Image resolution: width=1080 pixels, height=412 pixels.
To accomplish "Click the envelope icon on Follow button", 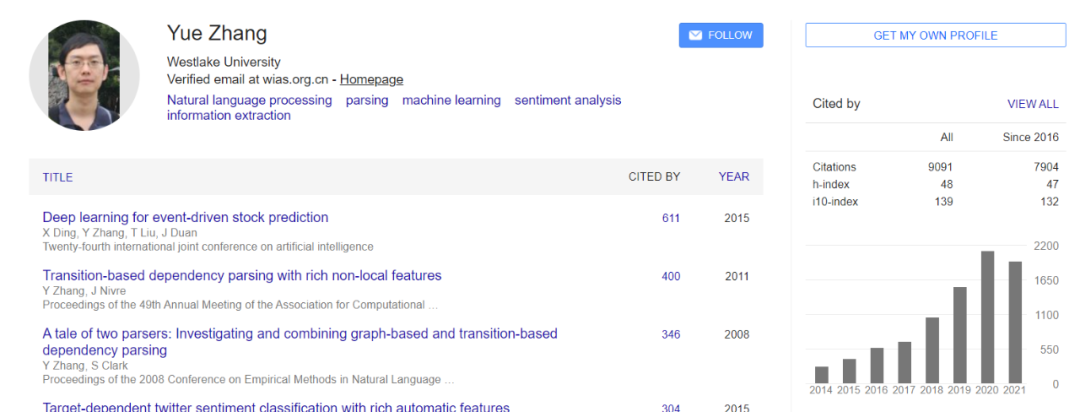I will click(x=695, y=35).
